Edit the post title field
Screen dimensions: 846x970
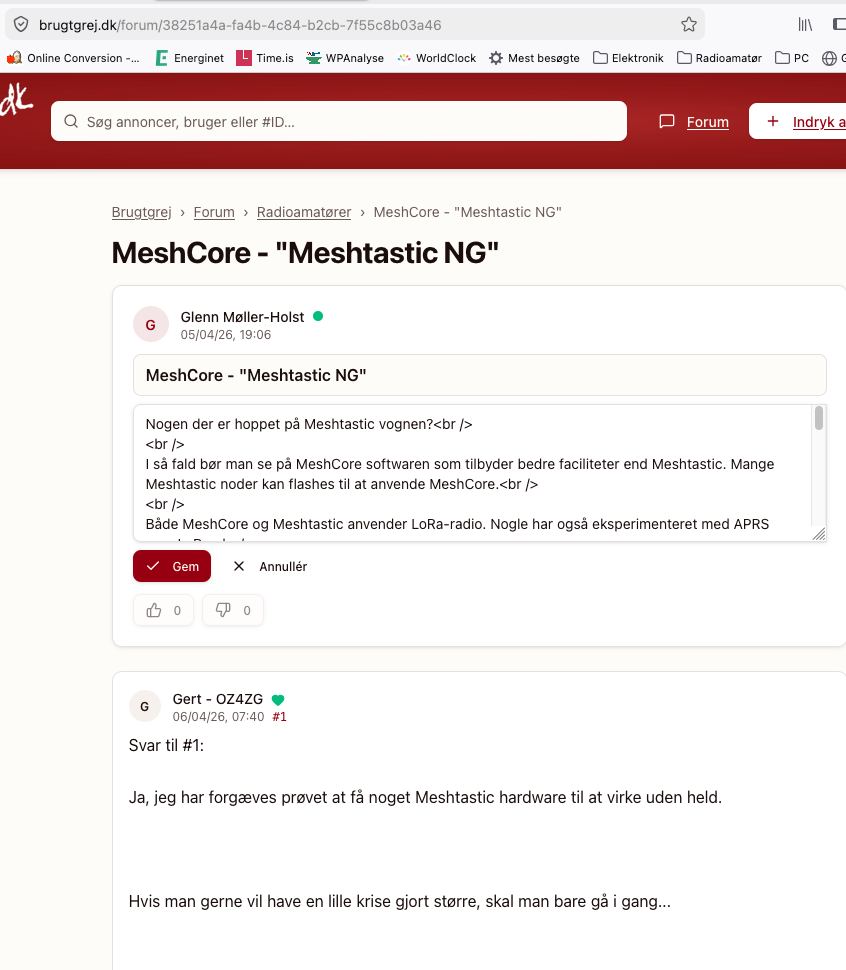tap(480, 376)
